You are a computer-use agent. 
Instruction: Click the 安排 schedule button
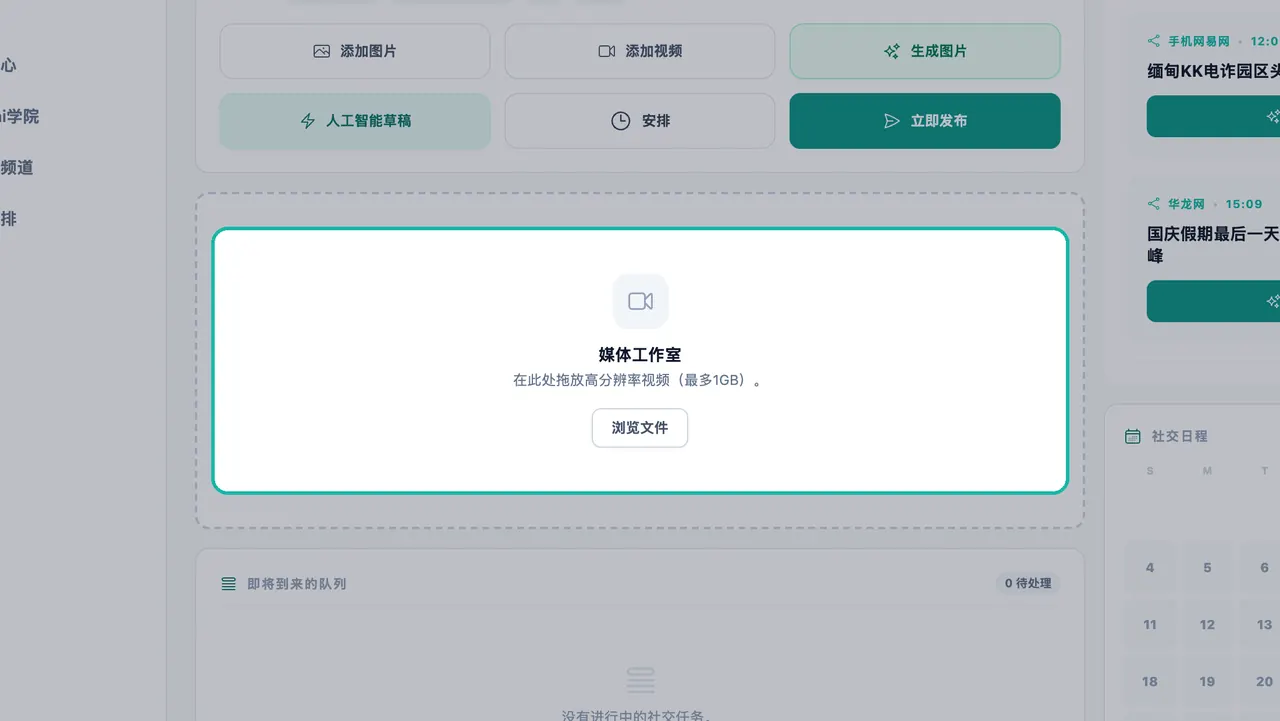[640, 121]
